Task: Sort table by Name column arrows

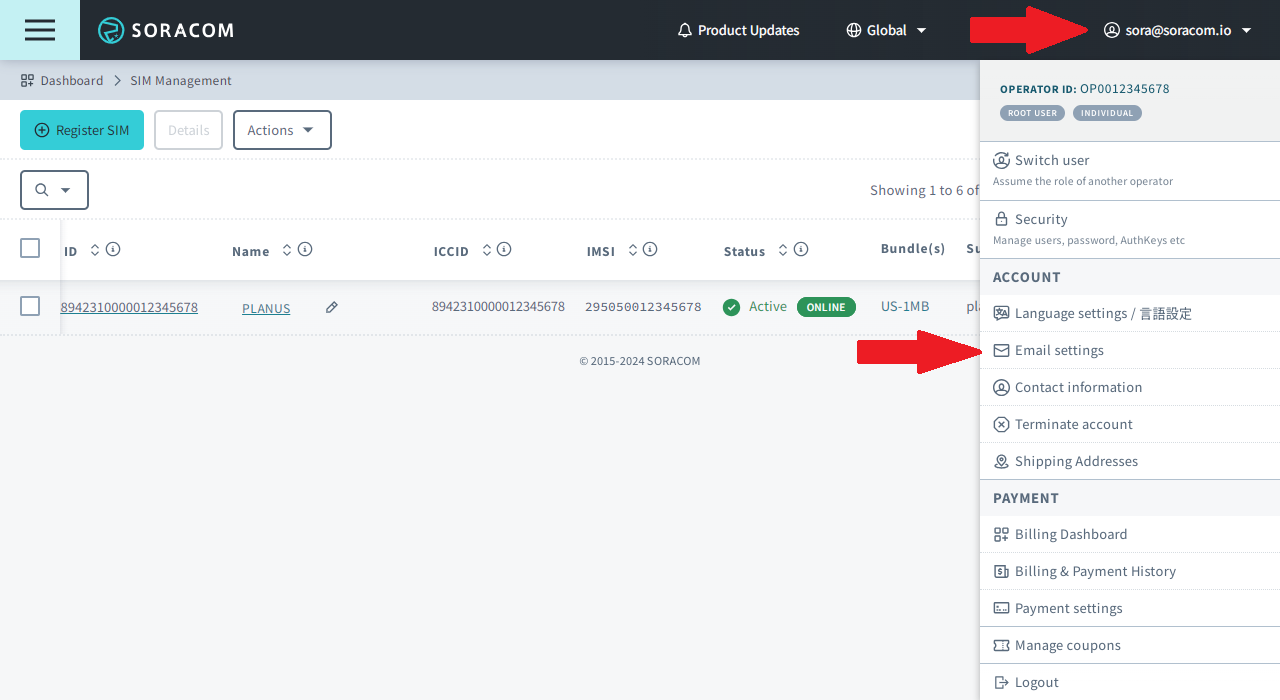Action: (287, 250)
